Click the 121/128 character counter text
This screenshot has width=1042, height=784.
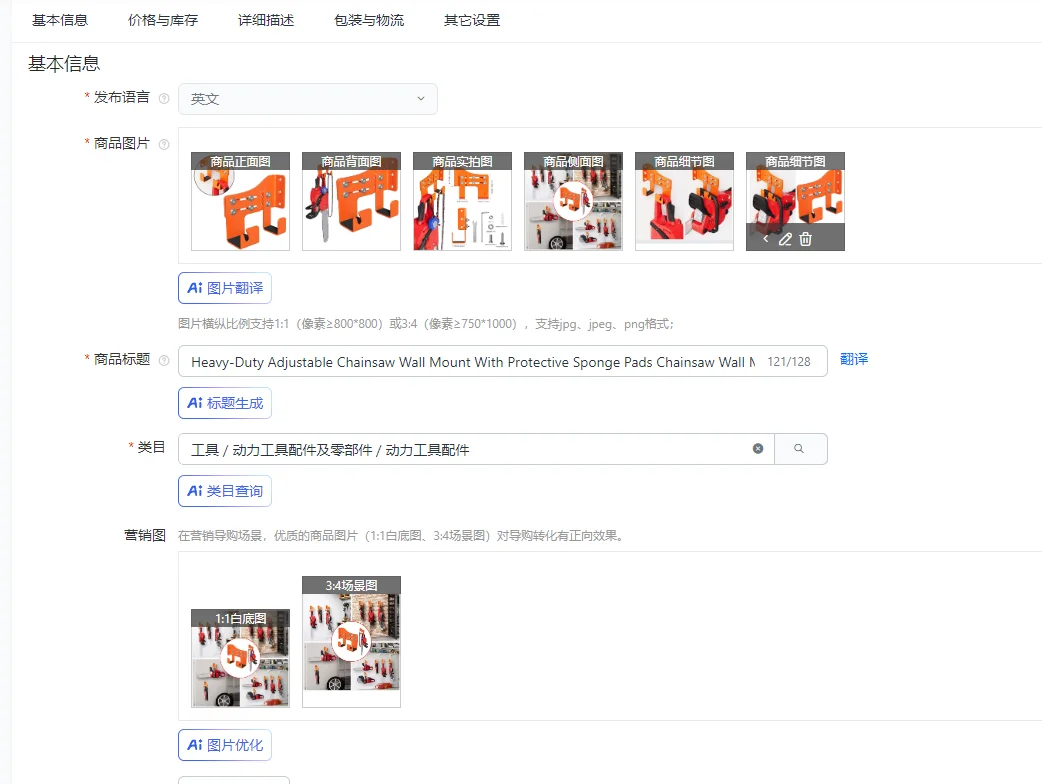(x=789, y=361)
